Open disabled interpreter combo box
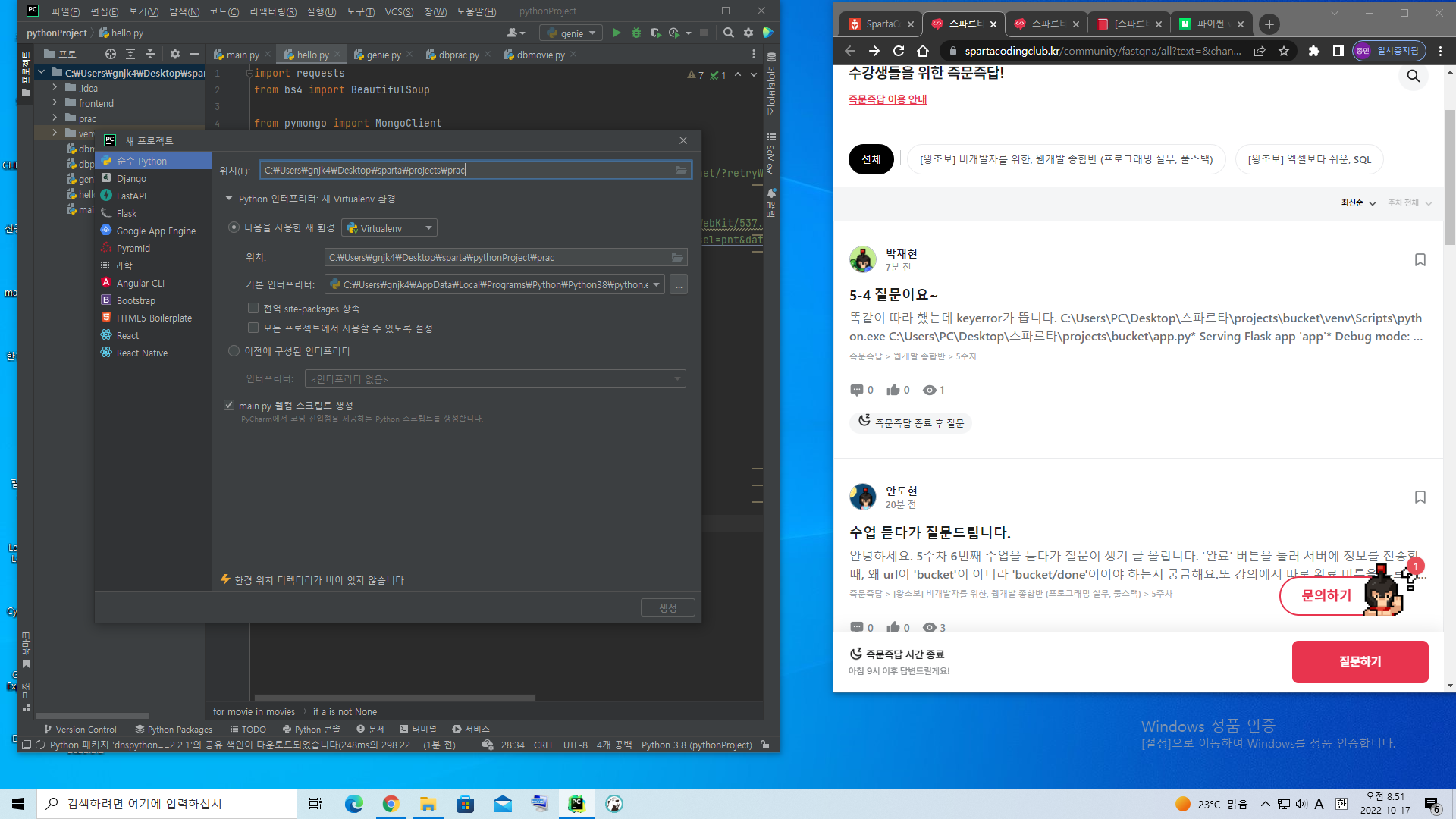 coord(495,378)
